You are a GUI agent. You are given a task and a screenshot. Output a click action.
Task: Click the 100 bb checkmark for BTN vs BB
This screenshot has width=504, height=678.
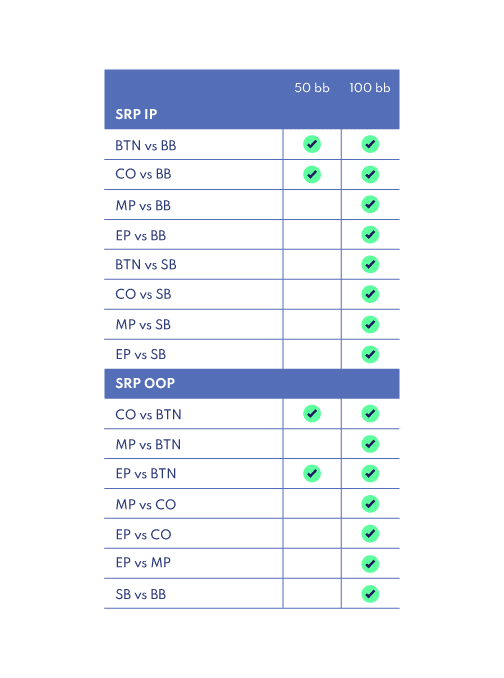pyautogui.click(x=370, y=144)
